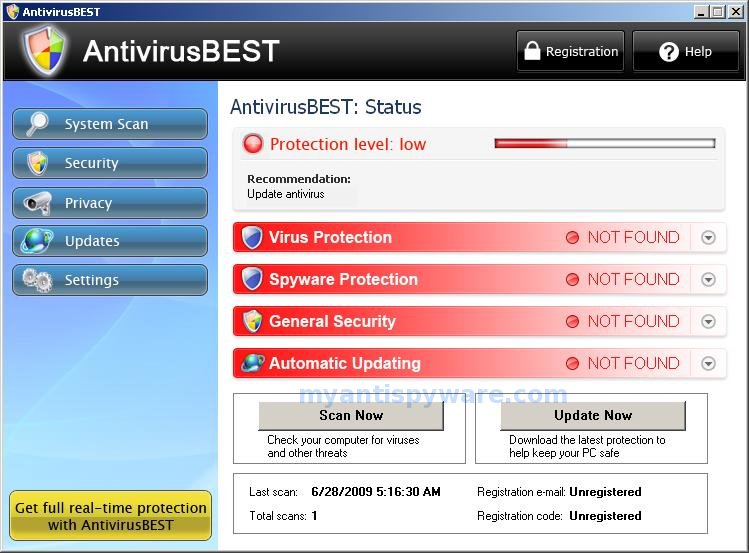Open the Help button

click(x=686, y=51)
